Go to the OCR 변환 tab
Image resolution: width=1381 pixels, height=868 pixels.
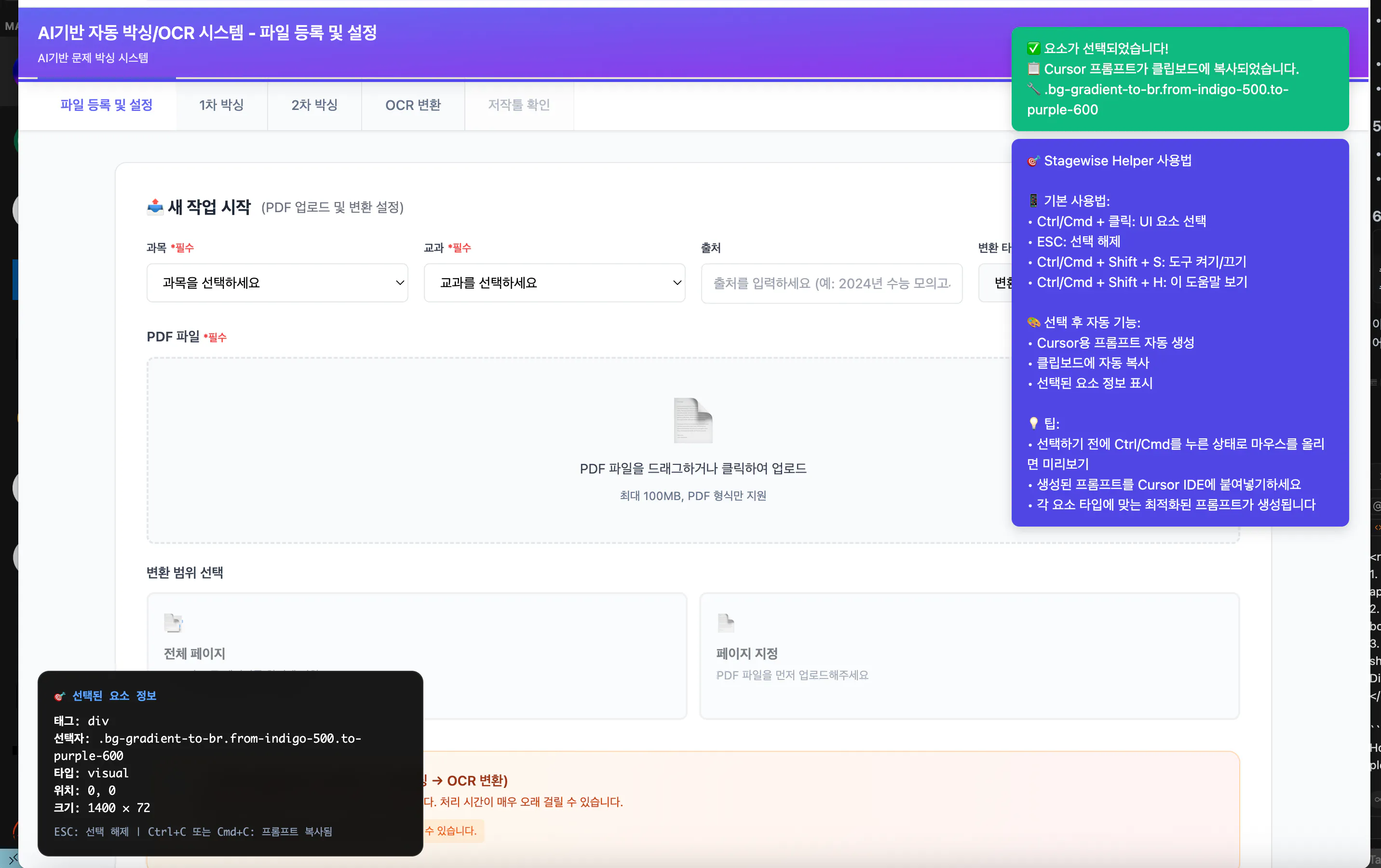(x=413, y=105)
